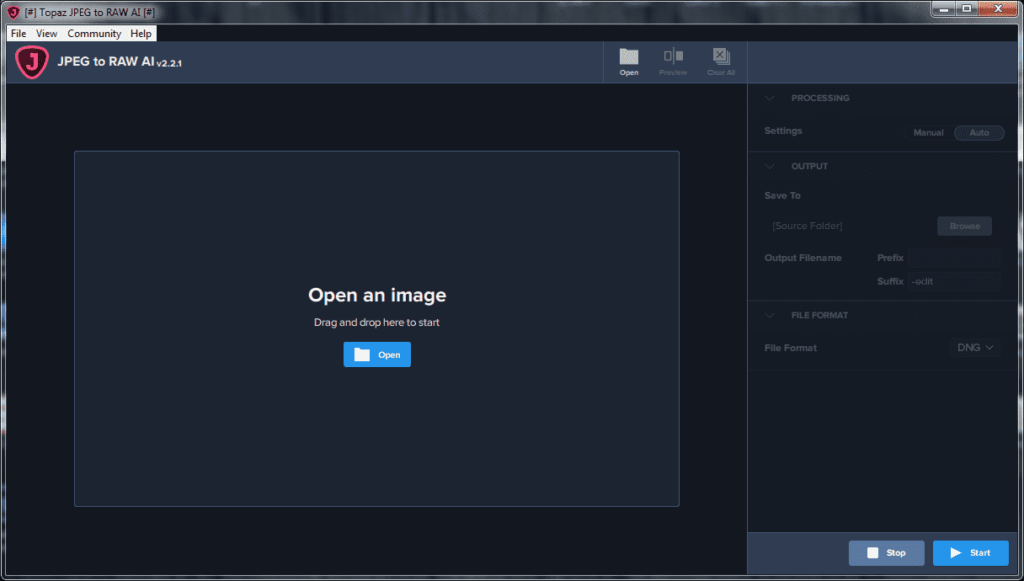Click the 'Open an image' heading
The height and width of the screenshot is (581, 1024).
[377, 295]
